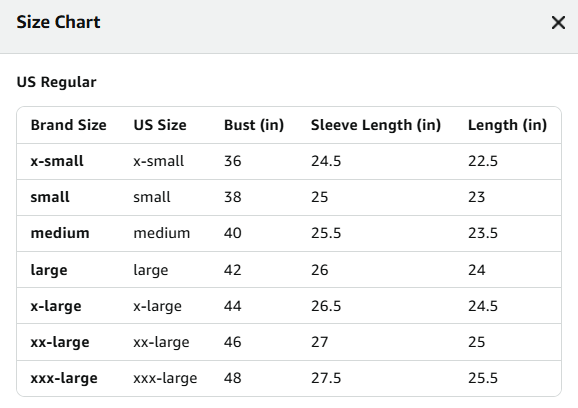Select the x-small brand size row label
578x408 pixels.
pyautogui.click(x=57, y=161)
